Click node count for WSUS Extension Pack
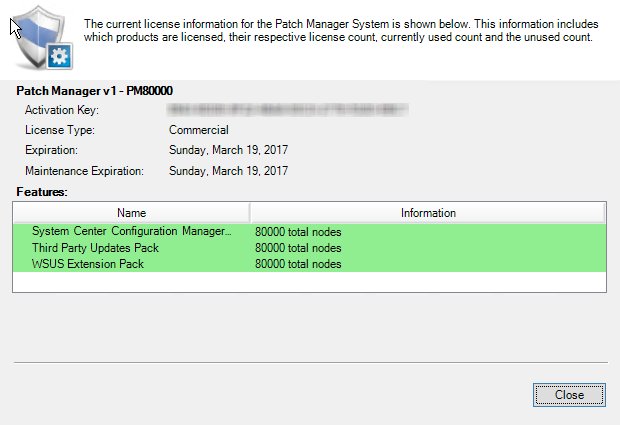This screenshot has width=620, height=425. tap(298, 264)
